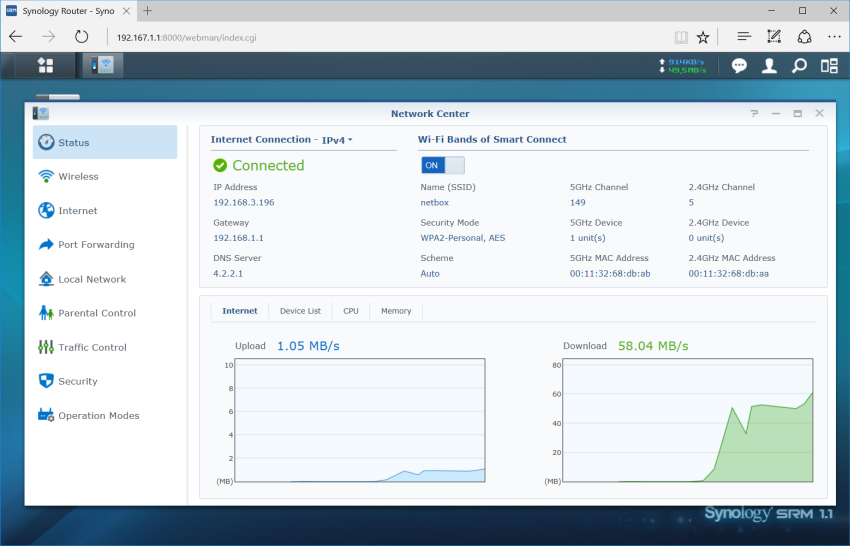Click gateway value 192.168.1.1
850x546 pixels.
click(x=238, y=237)
